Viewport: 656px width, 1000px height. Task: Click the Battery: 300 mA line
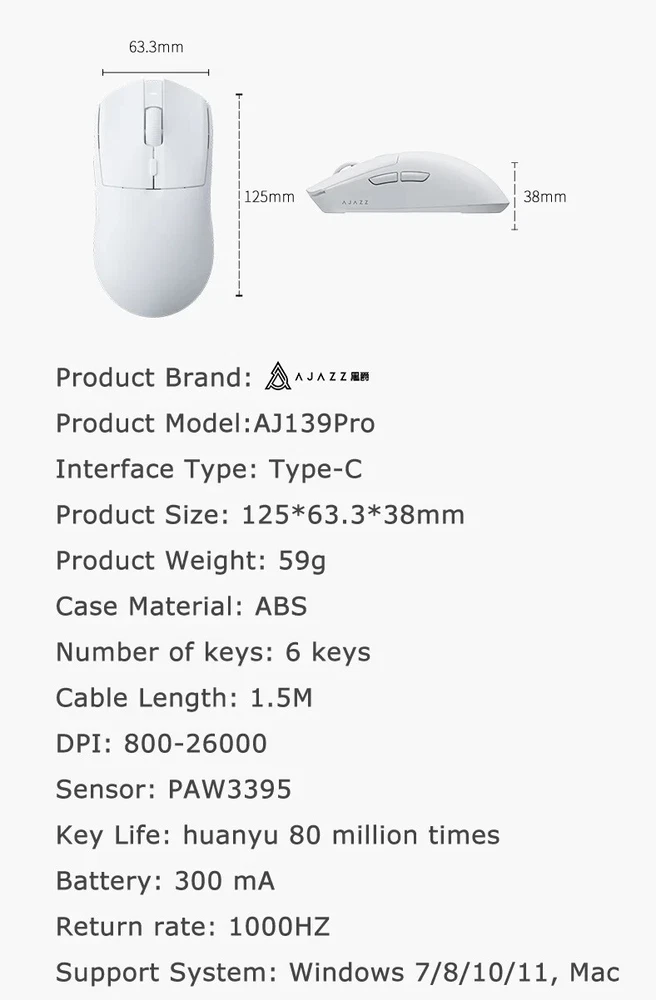coord(165,881)
